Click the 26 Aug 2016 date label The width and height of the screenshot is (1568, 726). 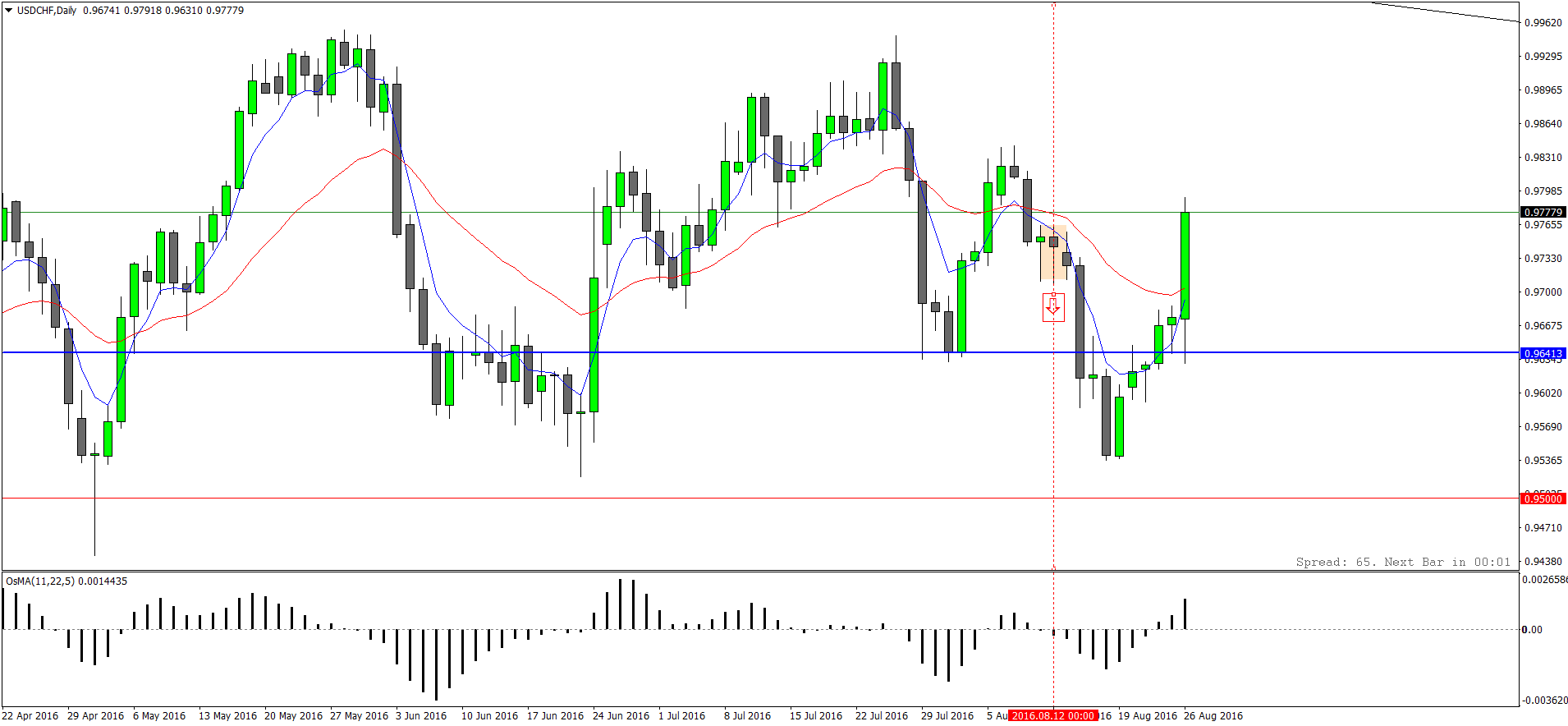coord(1213,715)
